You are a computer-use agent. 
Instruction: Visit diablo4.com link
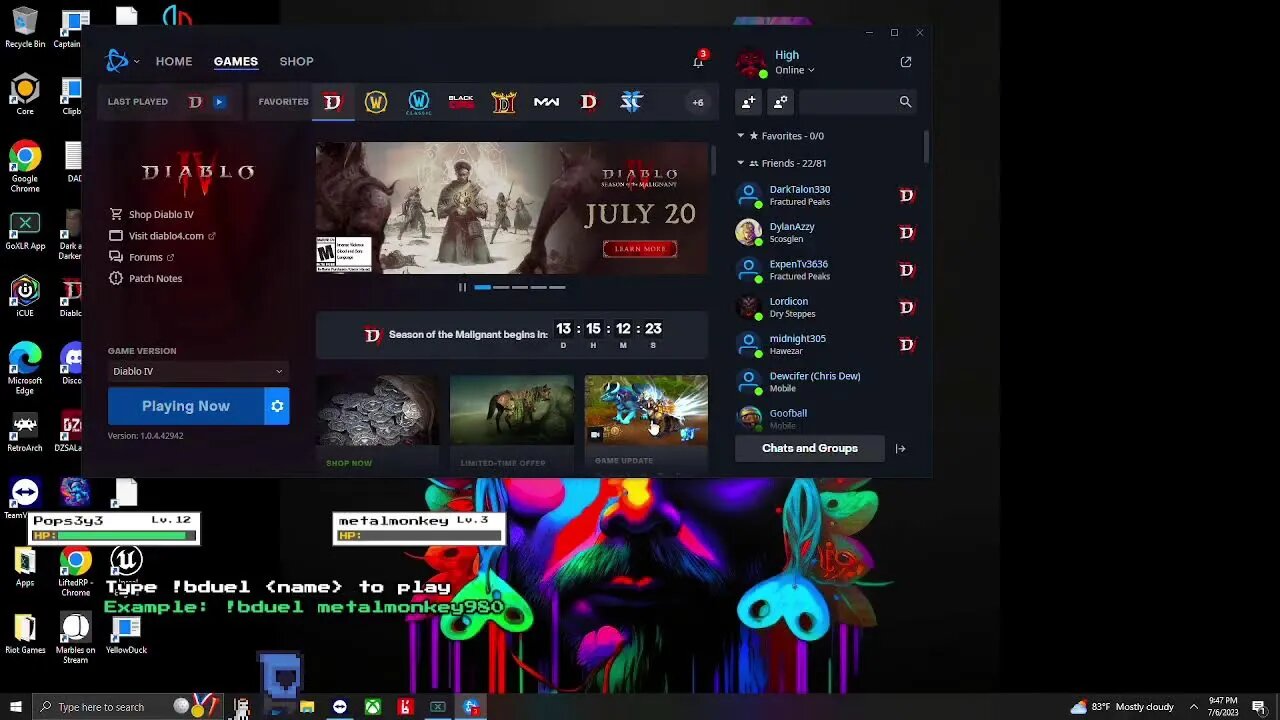click(x=162, y=236)
